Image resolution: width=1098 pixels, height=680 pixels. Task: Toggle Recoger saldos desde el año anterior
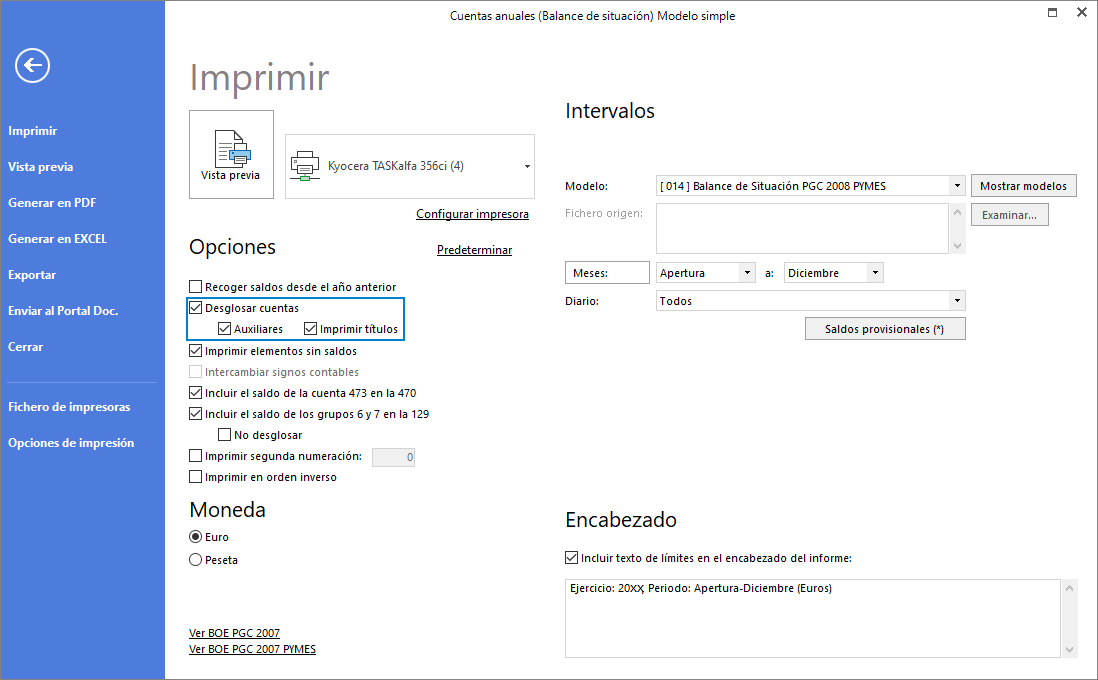196,286
